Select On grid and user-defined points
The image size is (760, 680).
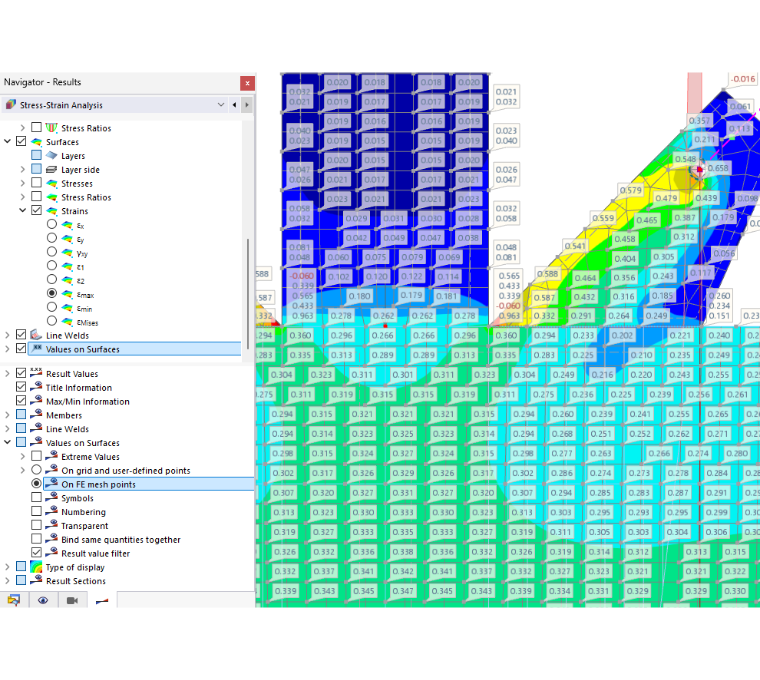36,470
